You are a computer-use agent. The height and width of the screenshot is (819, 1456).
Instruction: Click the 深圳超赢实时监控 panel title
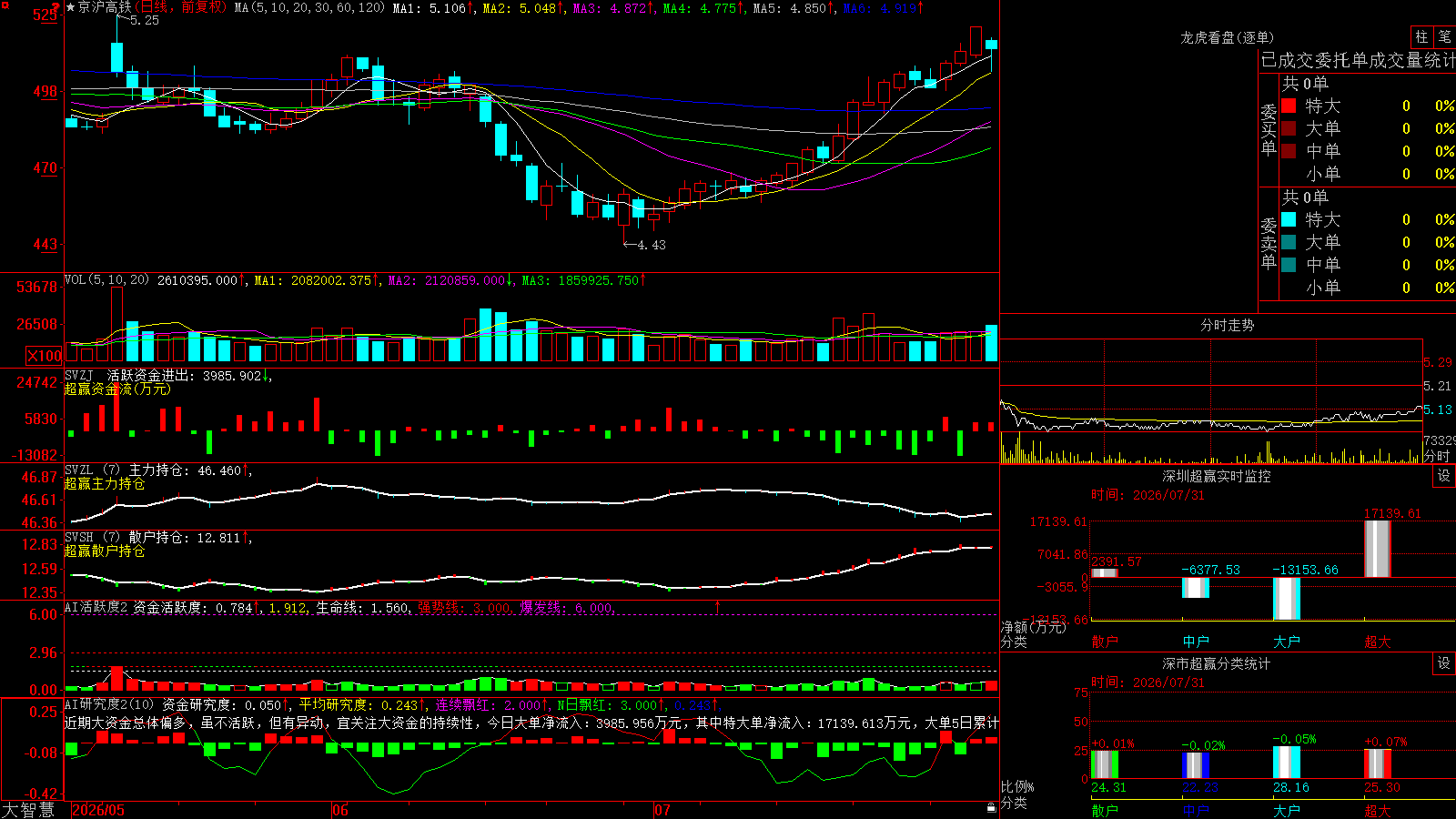click(x=1217, y=476)
